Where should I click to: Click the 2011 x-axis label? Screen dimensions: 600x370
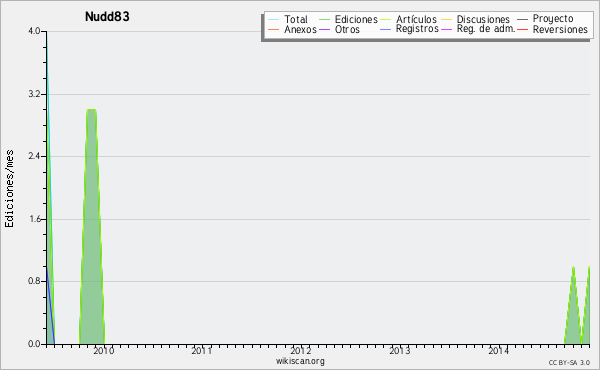pos(202,351)
